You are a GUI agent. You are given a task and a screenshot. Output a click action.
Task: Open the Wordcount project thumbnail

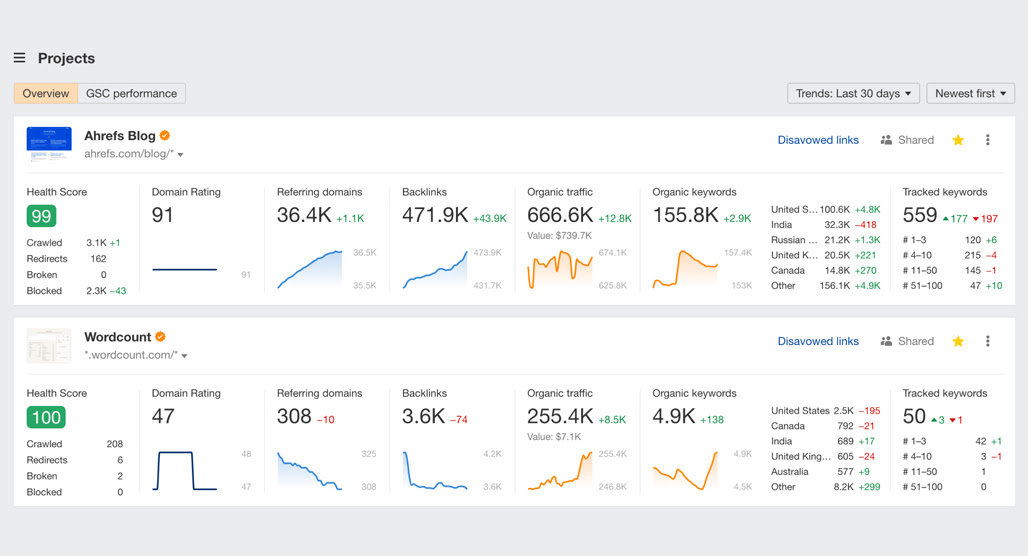[49, 346]
